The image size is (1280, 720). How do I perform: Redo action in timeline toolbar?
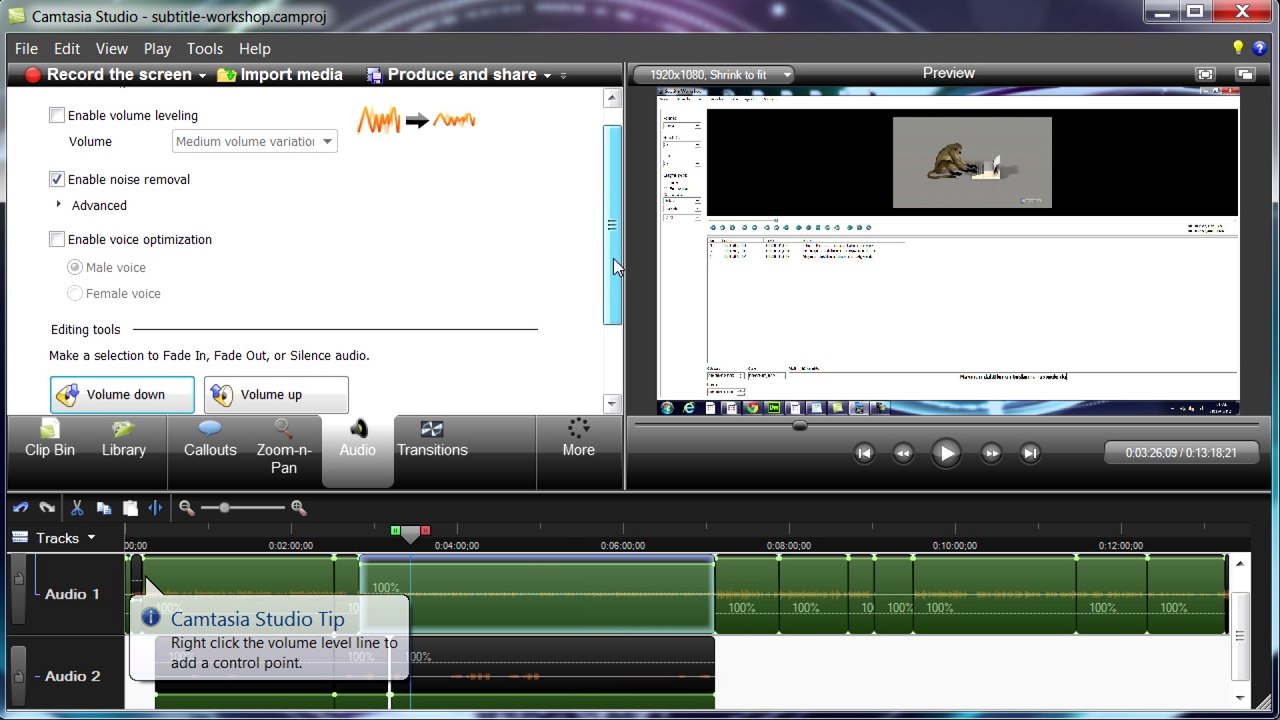(x=46, y=508)
